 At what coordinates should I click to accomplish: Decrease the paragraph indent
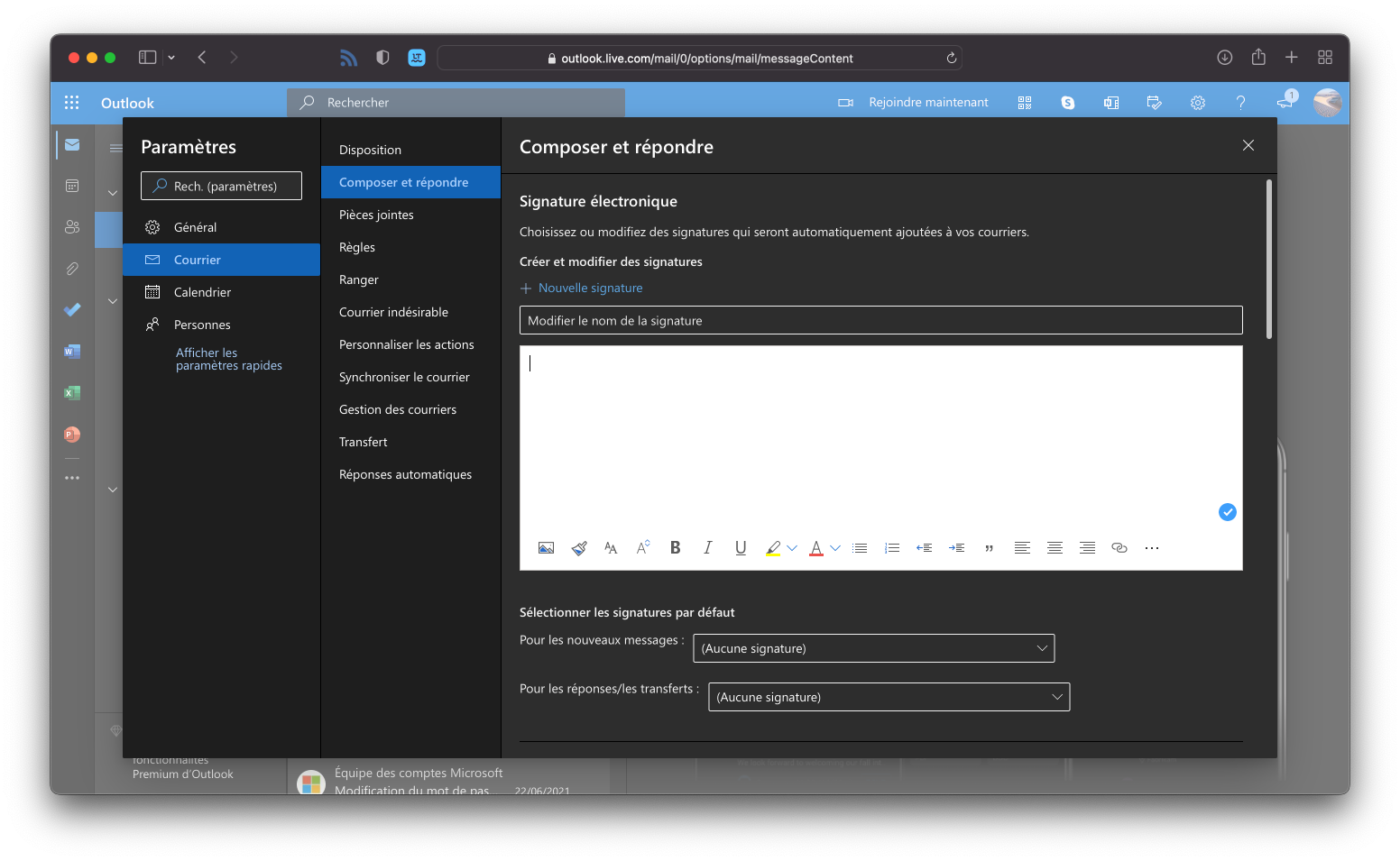925,548
